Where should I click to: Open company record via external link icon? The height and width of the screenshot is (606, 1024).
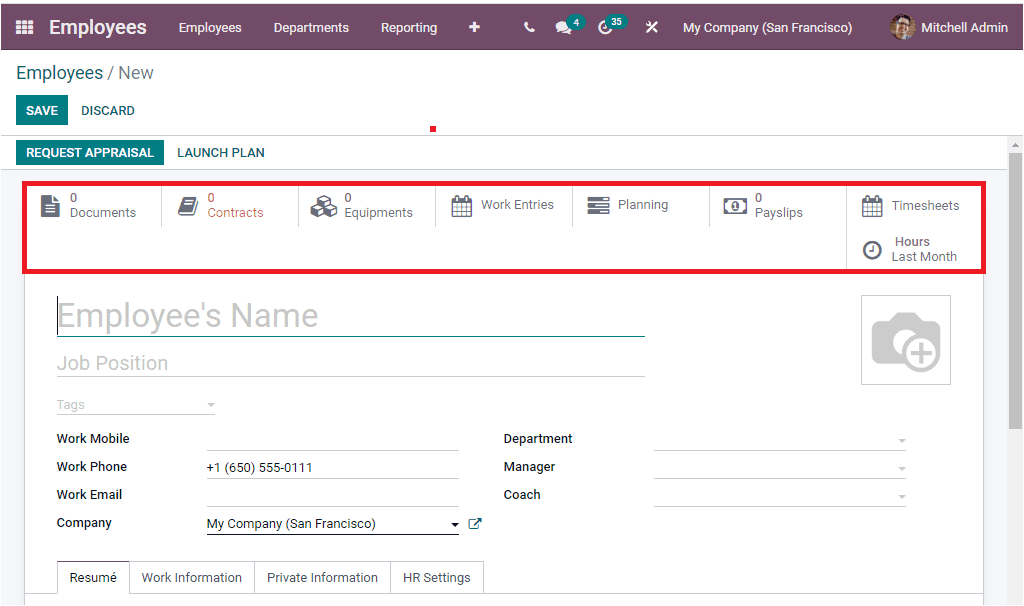(x=475, y=522)
